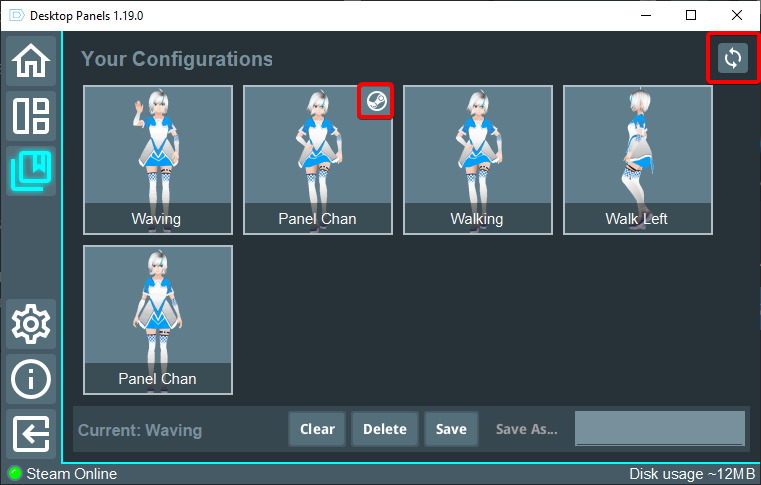This screenshot has width=761, height=485.
Task: Click the 'Disk usage ~12MB' status text
Action: (692, 474)
